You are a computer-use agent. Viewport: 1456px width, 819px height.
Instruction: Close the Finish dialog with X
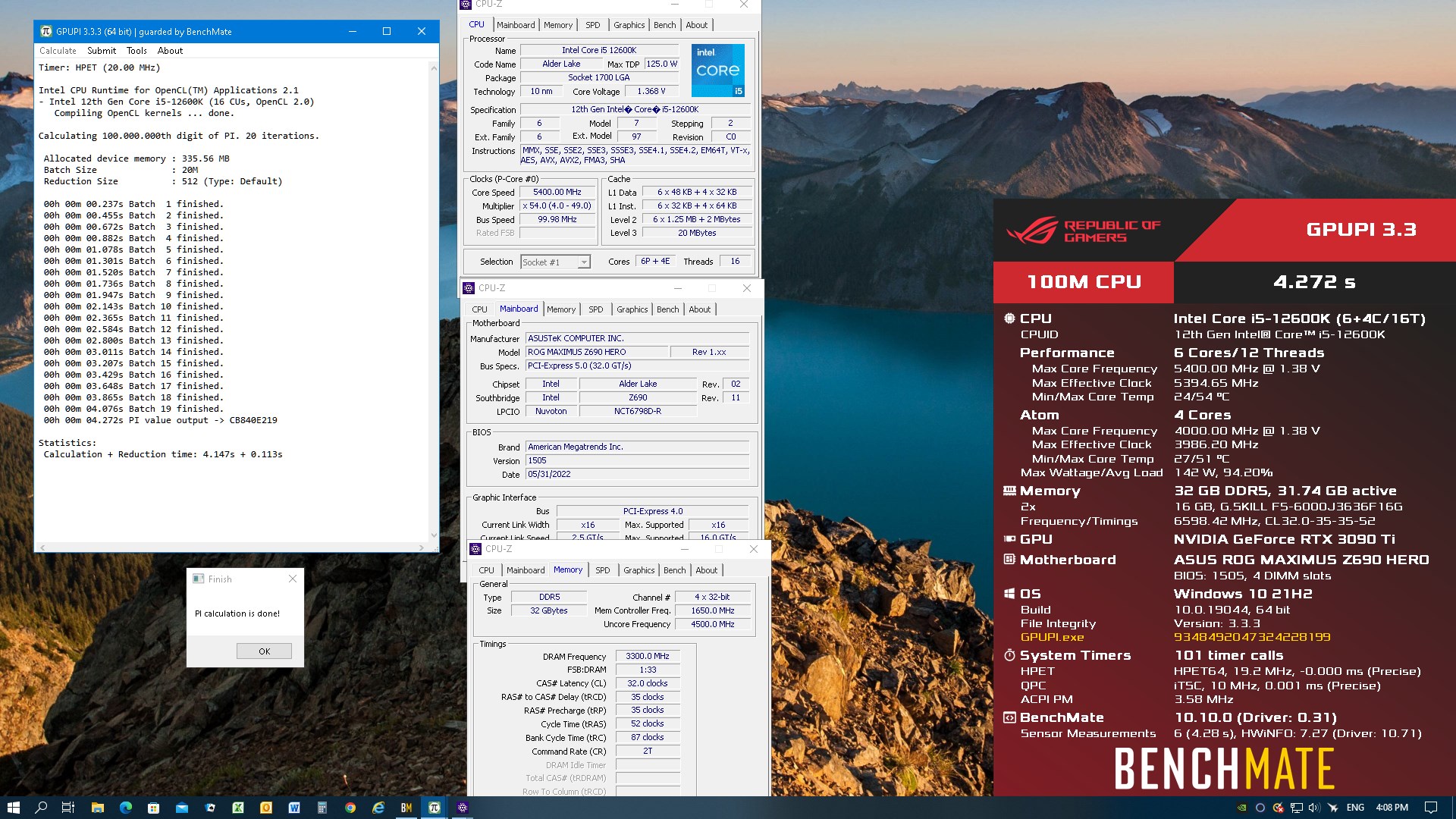[x=293, y=579]
